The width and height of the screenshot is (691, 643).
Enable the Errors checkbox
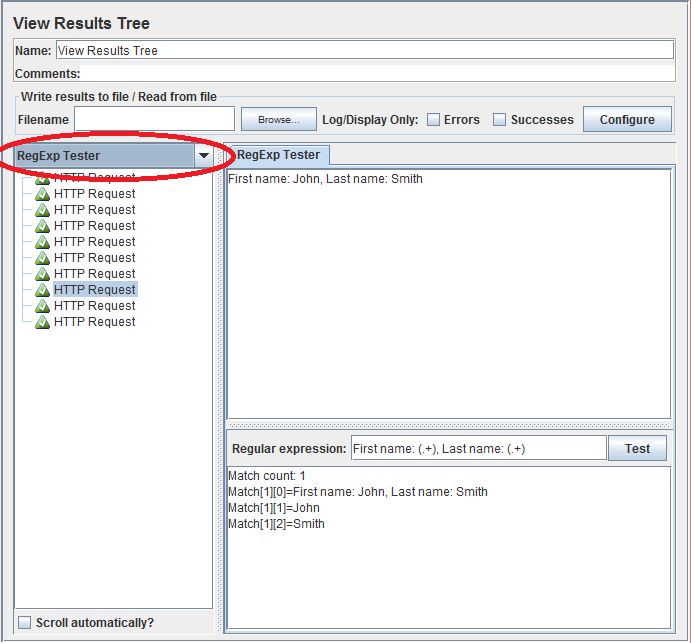pos(434,119)
